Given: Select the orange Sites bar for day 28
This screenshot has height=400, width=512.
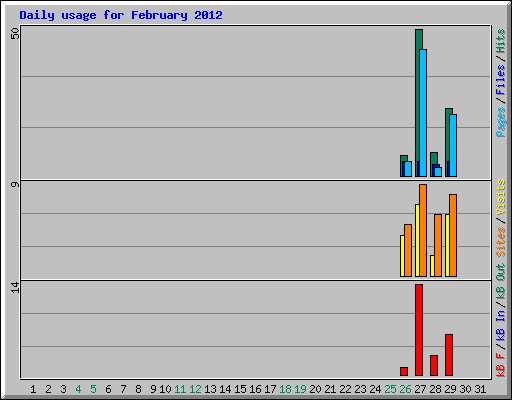Looking at the screenshot, I should point(438,245).
